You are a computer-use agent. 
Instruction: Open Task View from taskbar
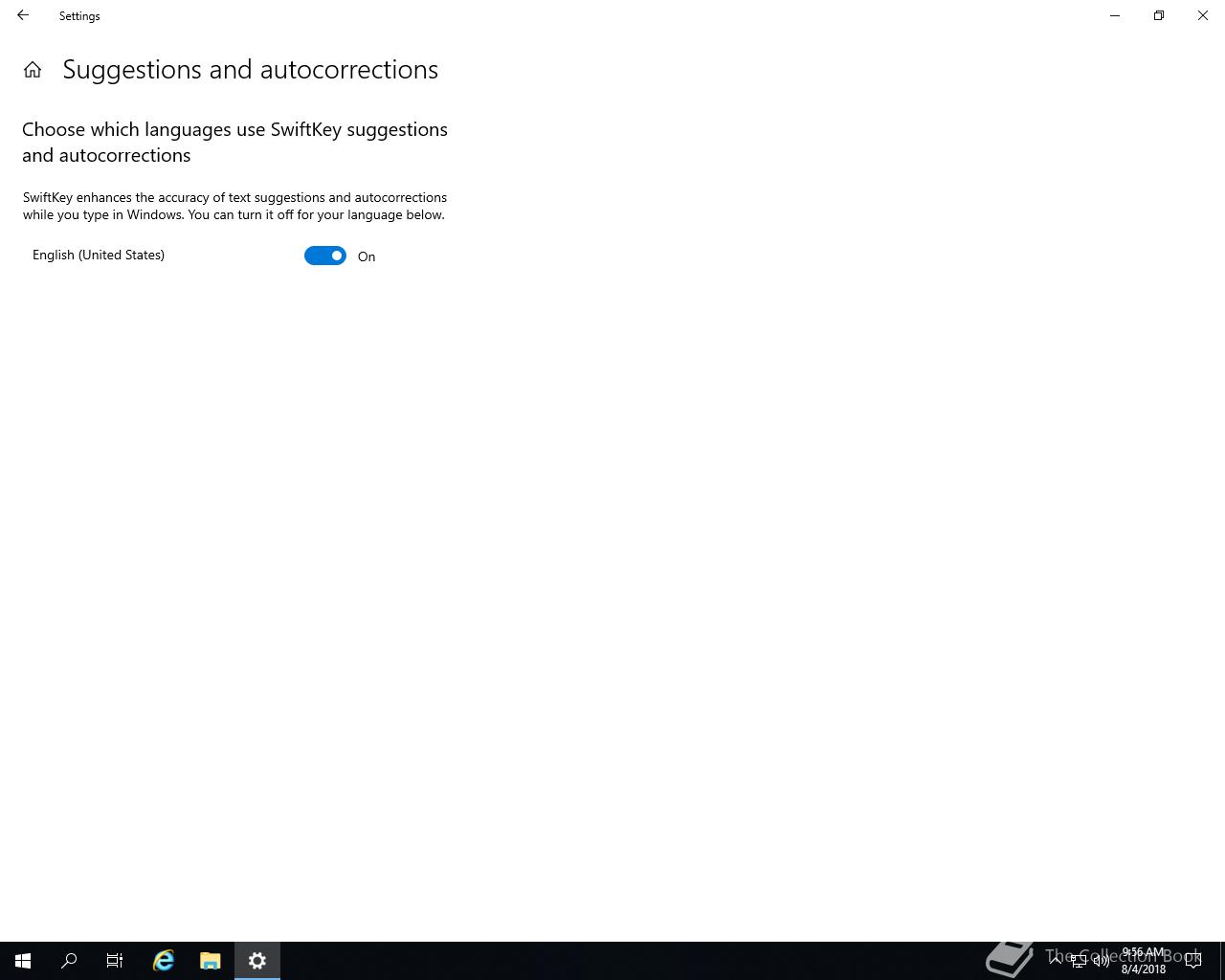pos(115,961)
